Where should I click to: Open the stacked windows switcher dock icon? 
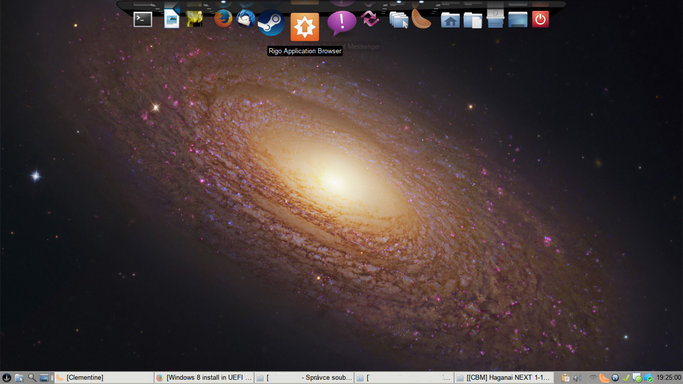pyautogui.click(x=399, y=20)
